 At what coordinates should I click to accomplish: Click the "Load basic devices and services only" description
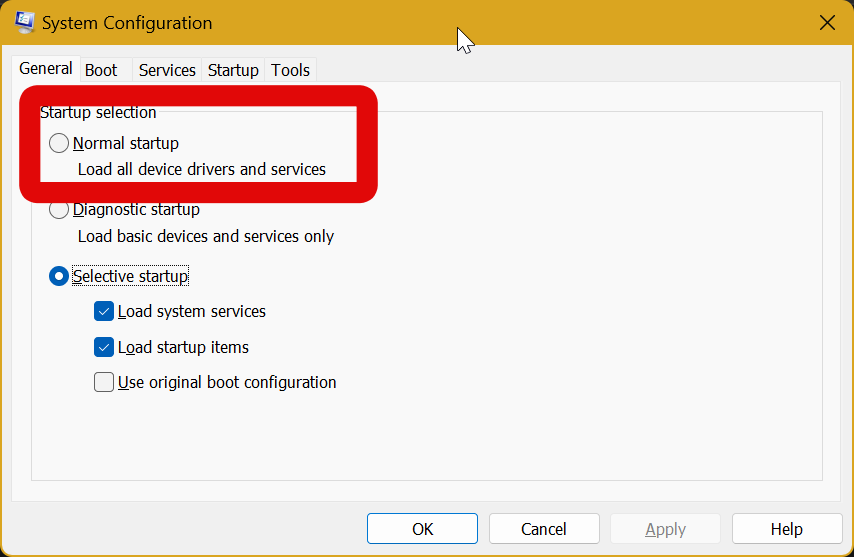pyautogui.click(x=206, y=237)
